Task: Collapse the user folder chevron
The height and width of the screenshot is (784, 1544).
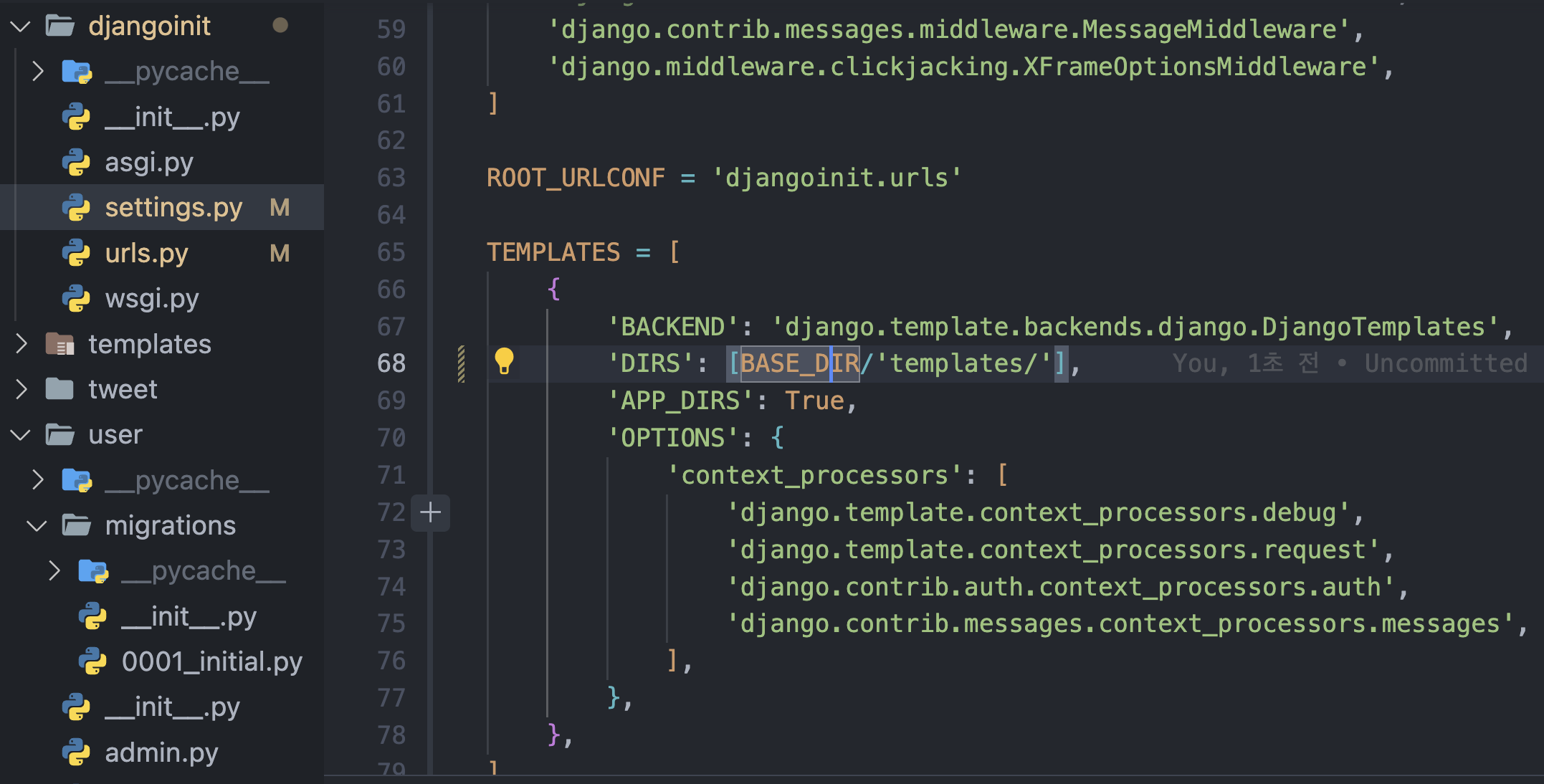Action: [x=21, y=435]
